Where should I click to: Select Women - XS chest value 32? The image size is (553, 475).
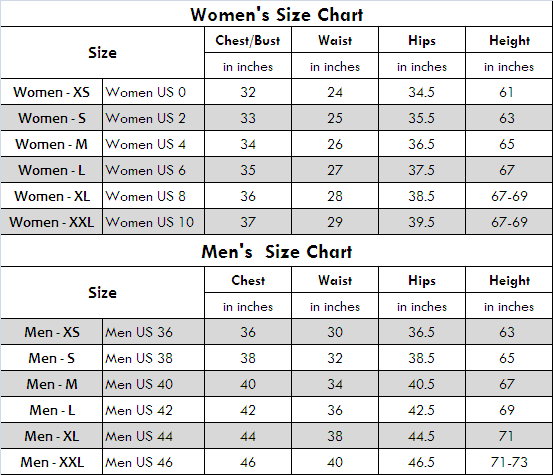(248, 92)
